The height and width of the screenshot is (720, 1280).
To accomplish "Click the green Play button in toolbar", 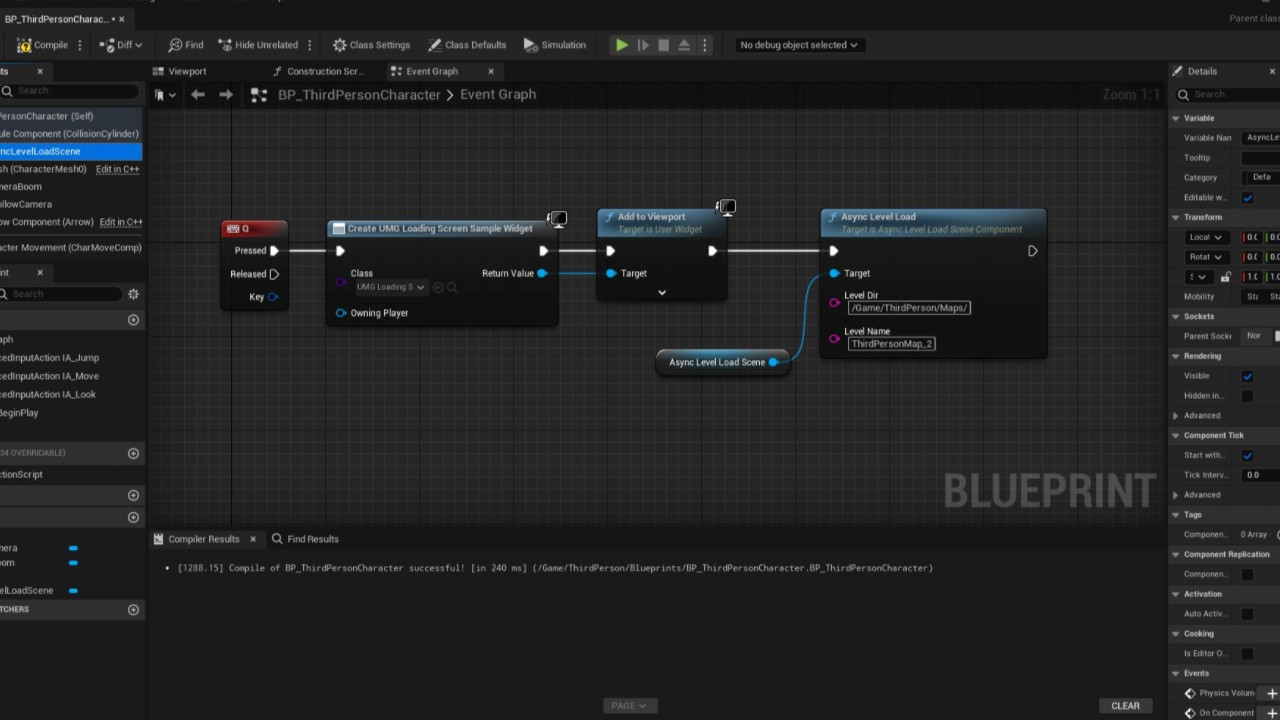I will click(x=621, y=45).
